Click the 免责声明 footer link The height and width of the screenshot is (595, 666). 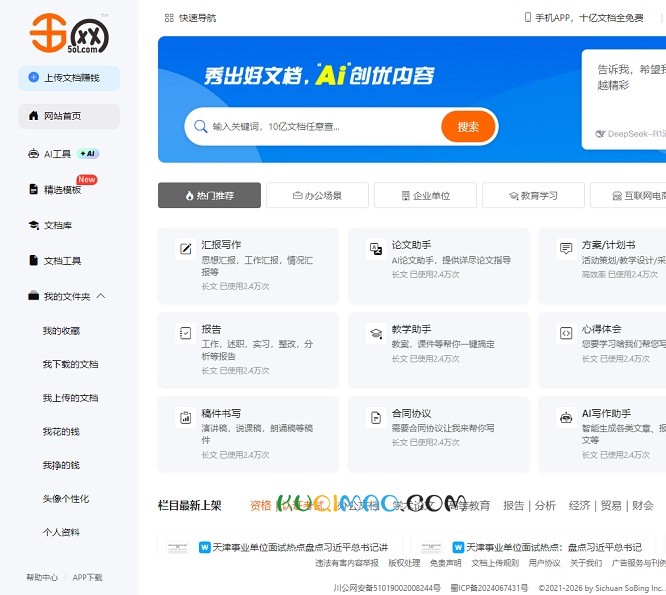(x=446, y=563)
